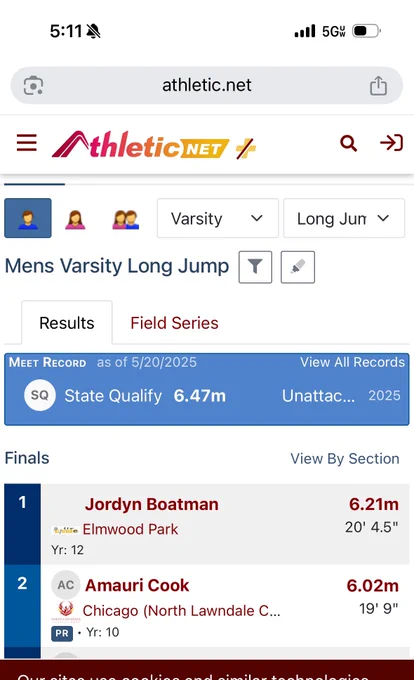
Task: Tap the View By Section link
Action: pos(345,458)
